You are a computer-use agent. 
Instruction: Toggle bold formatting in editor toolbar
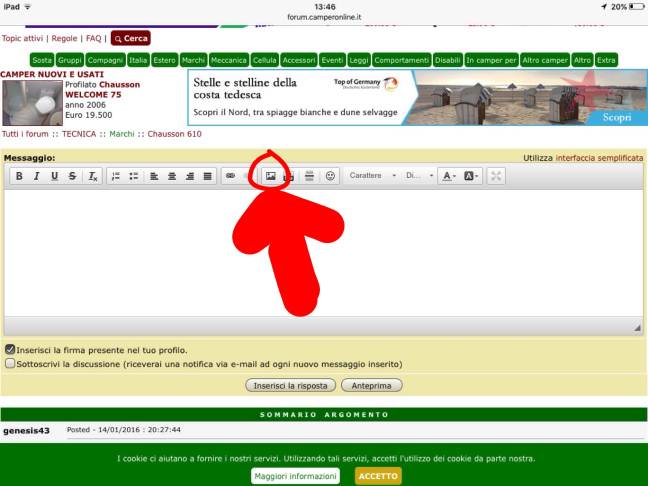18,176
